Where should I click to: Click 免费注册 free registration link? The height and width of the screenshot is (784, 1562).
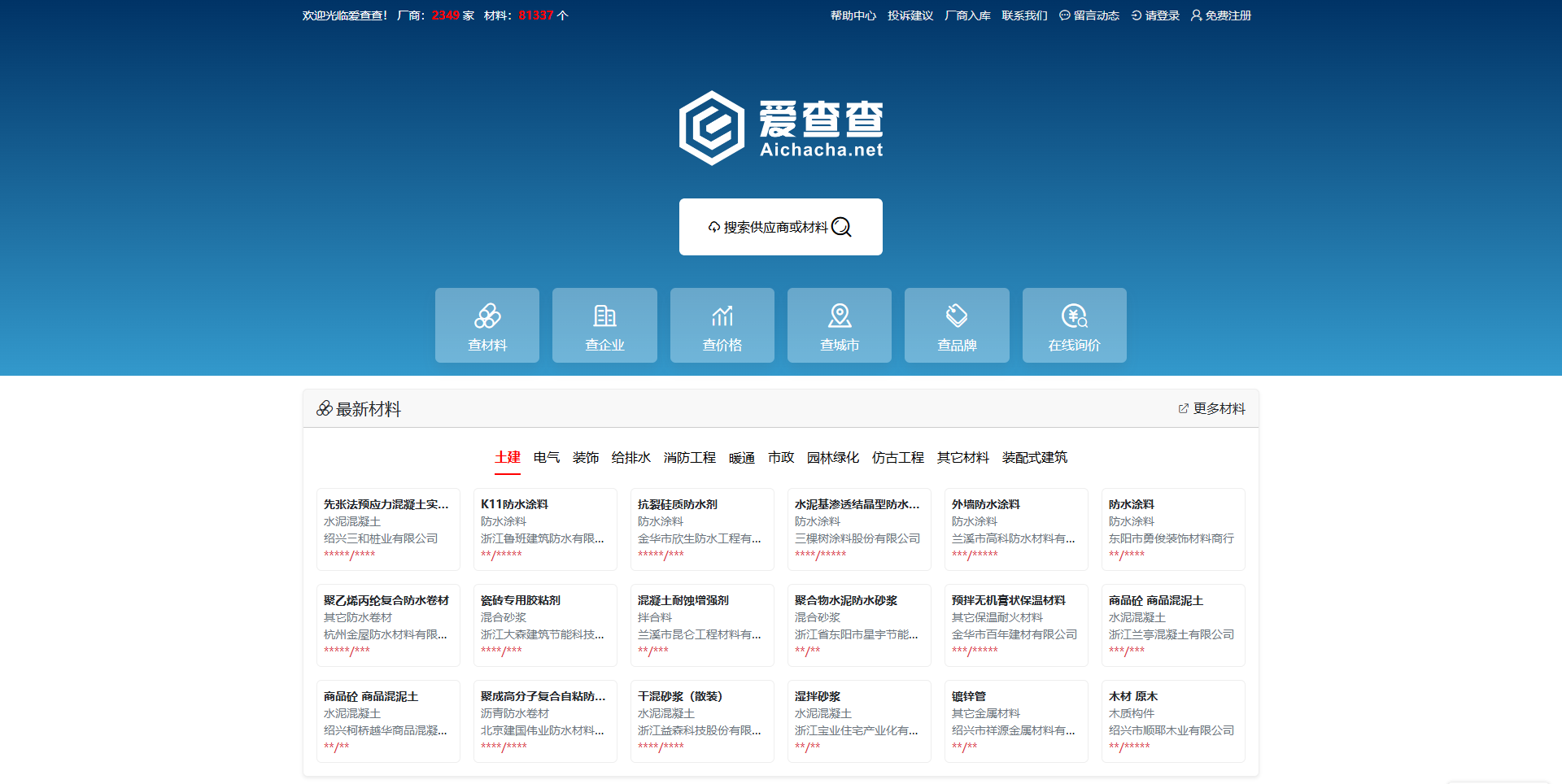(1221, 15)
